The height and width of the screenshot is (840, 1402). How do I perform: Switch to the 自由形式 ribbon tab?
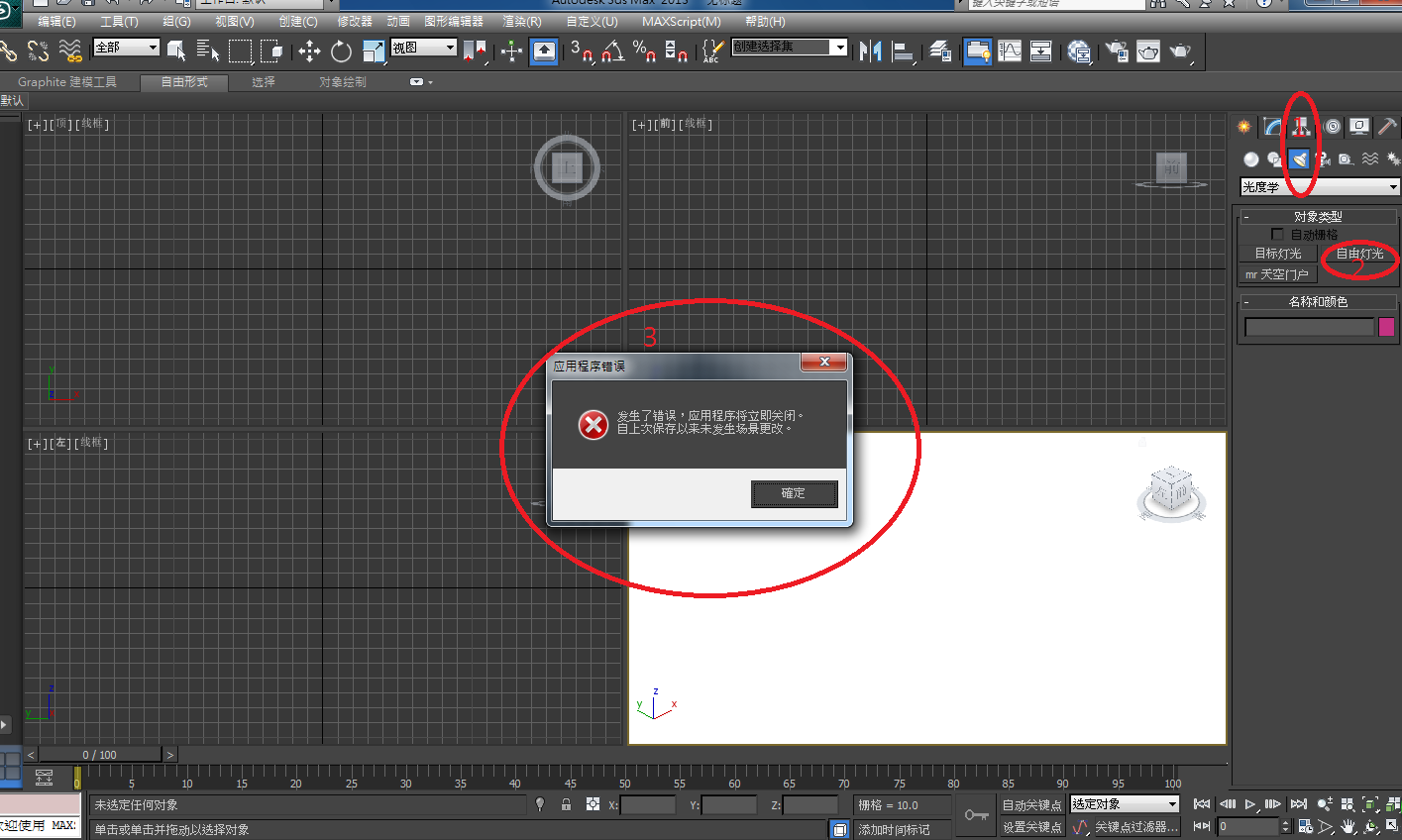(184, 82)
